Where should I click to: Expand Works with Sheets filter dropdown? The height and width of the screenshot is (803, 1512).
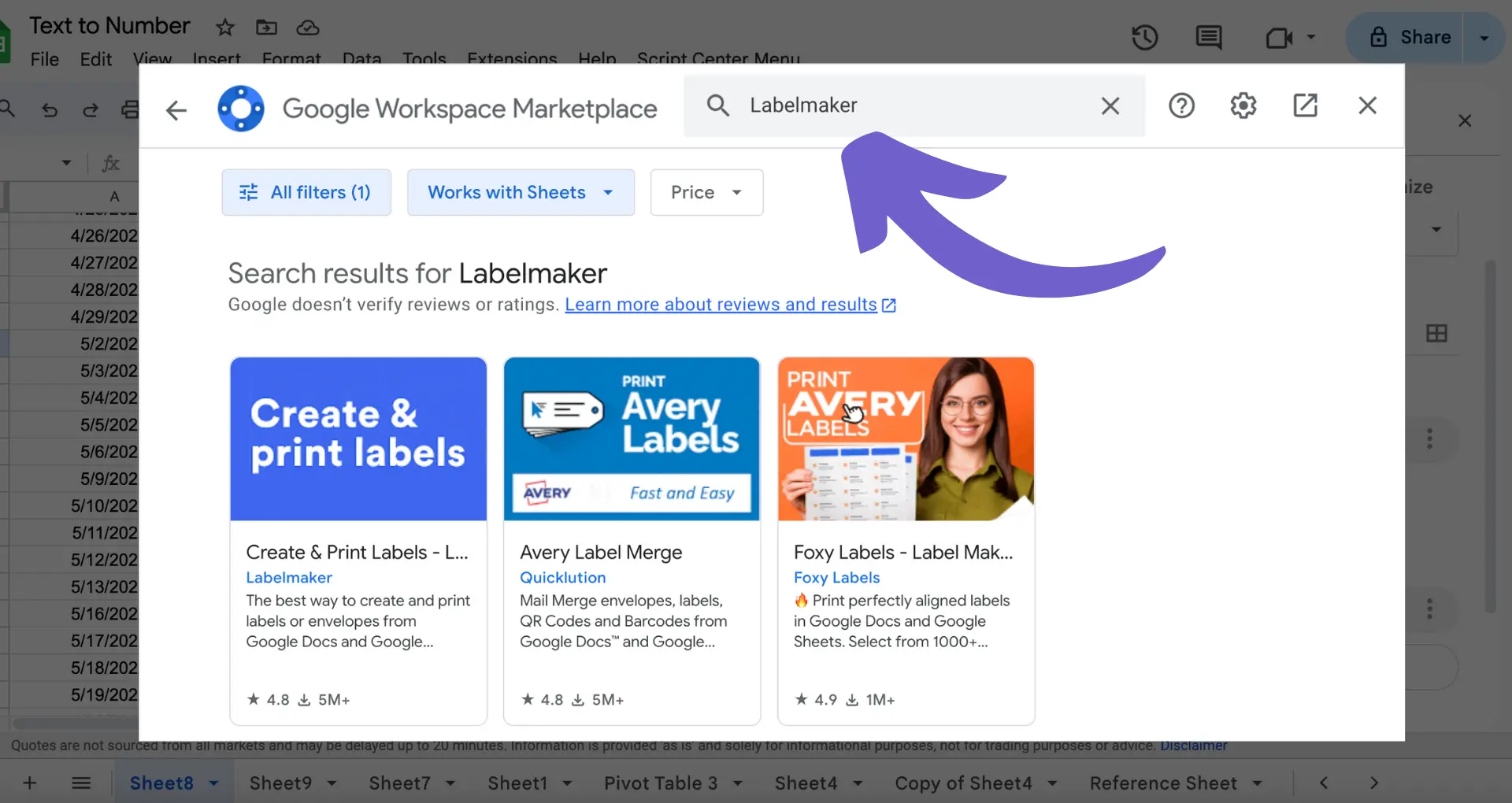tap(521, 192)
